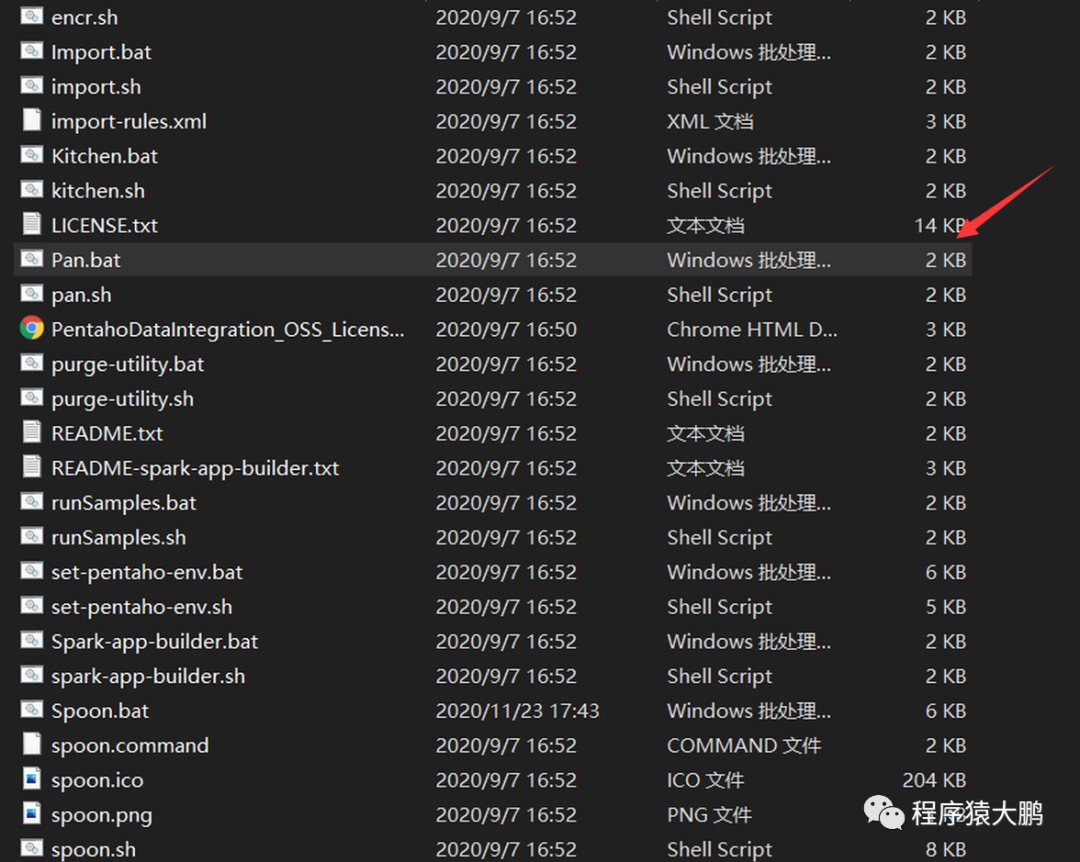Click the 2020/9/7 16:50 modified date
The width and height of the screenshot is (1080, 862).
[x=506, y=329]
